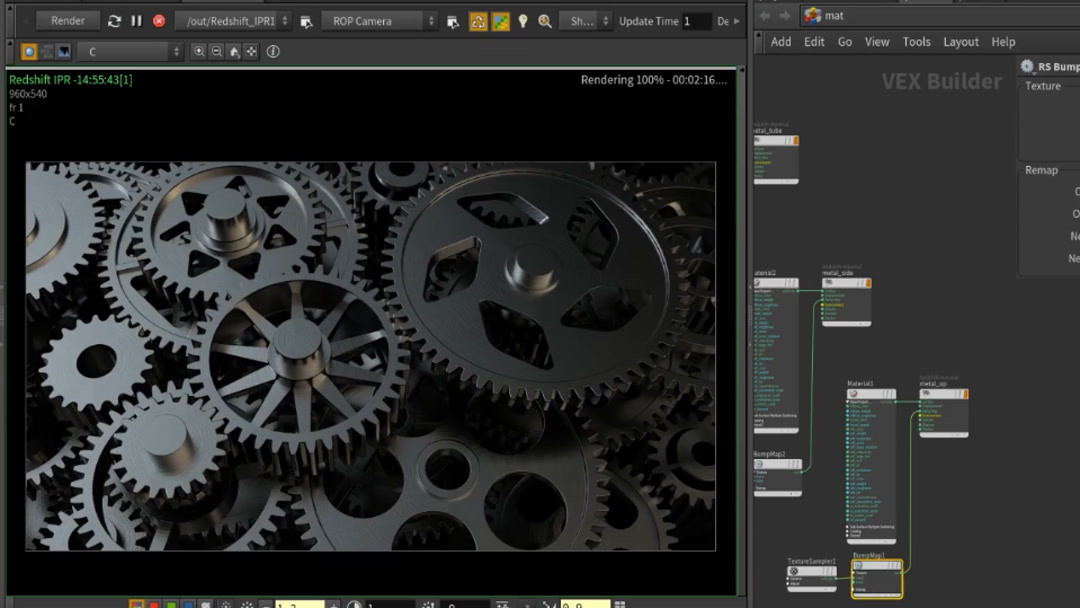This screenshot has height=608, width=1080.
Task: Open the Layout menu
Action: click(961, 42)
